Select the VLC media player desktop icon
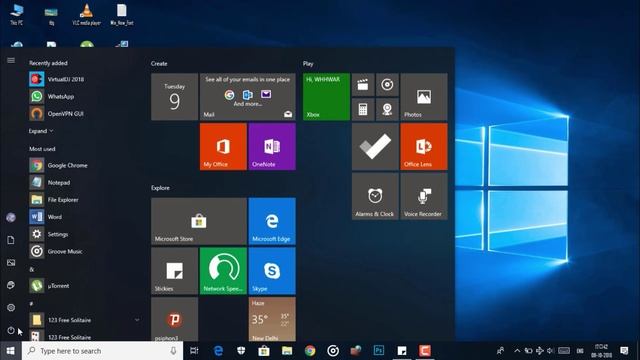Screen dimensions: 640x360 [86, 15]
